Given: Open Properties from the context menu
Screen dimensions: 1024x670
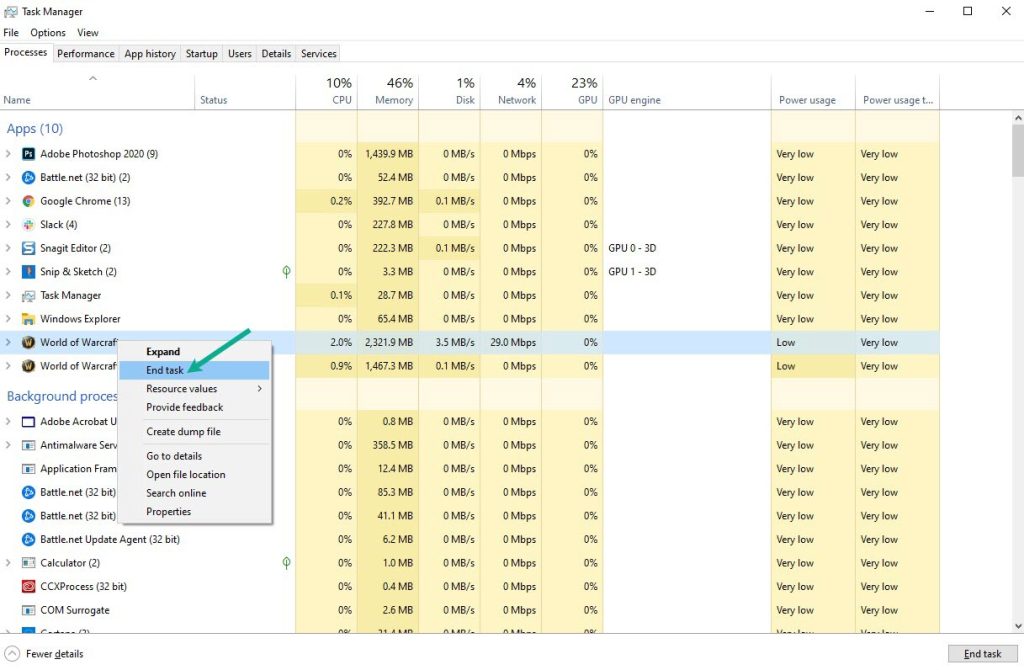Looking at the screenshot, I should tap(194, 512).
